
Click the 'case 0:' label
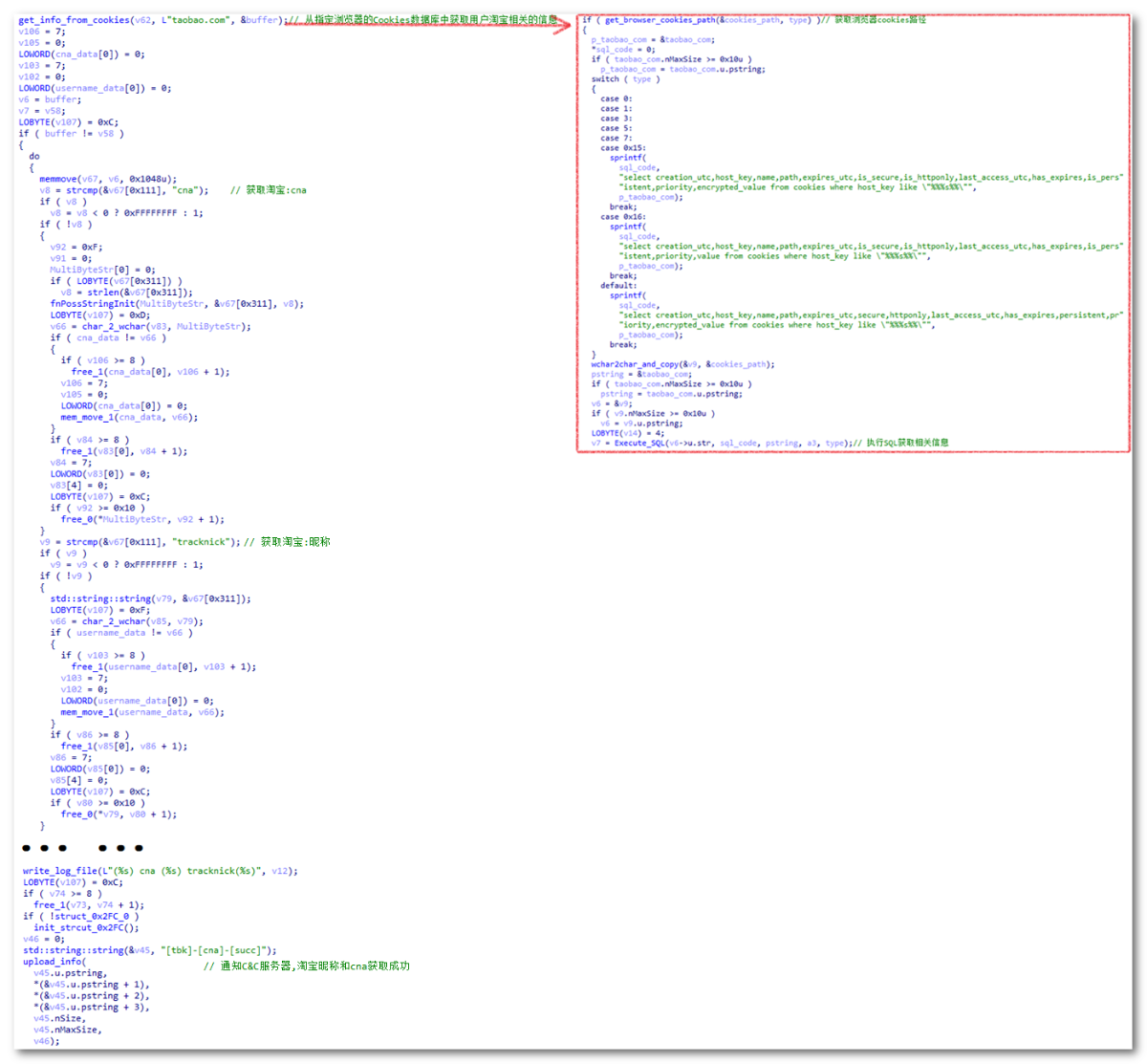tap(617, 98)
